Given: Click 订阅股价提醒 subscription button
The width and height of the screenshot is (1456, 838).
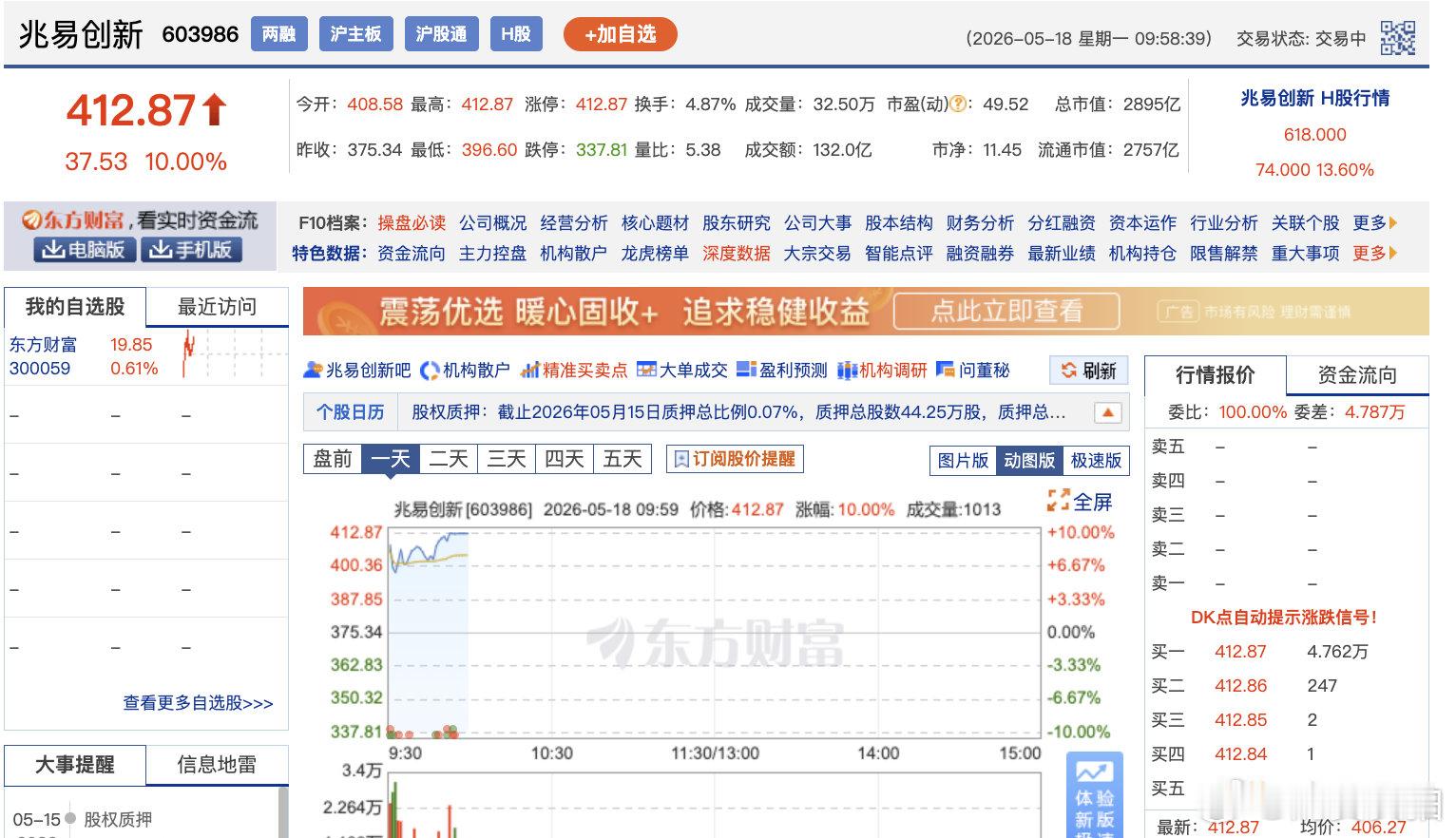Looking at the screenshot, I should coord(735,459).
